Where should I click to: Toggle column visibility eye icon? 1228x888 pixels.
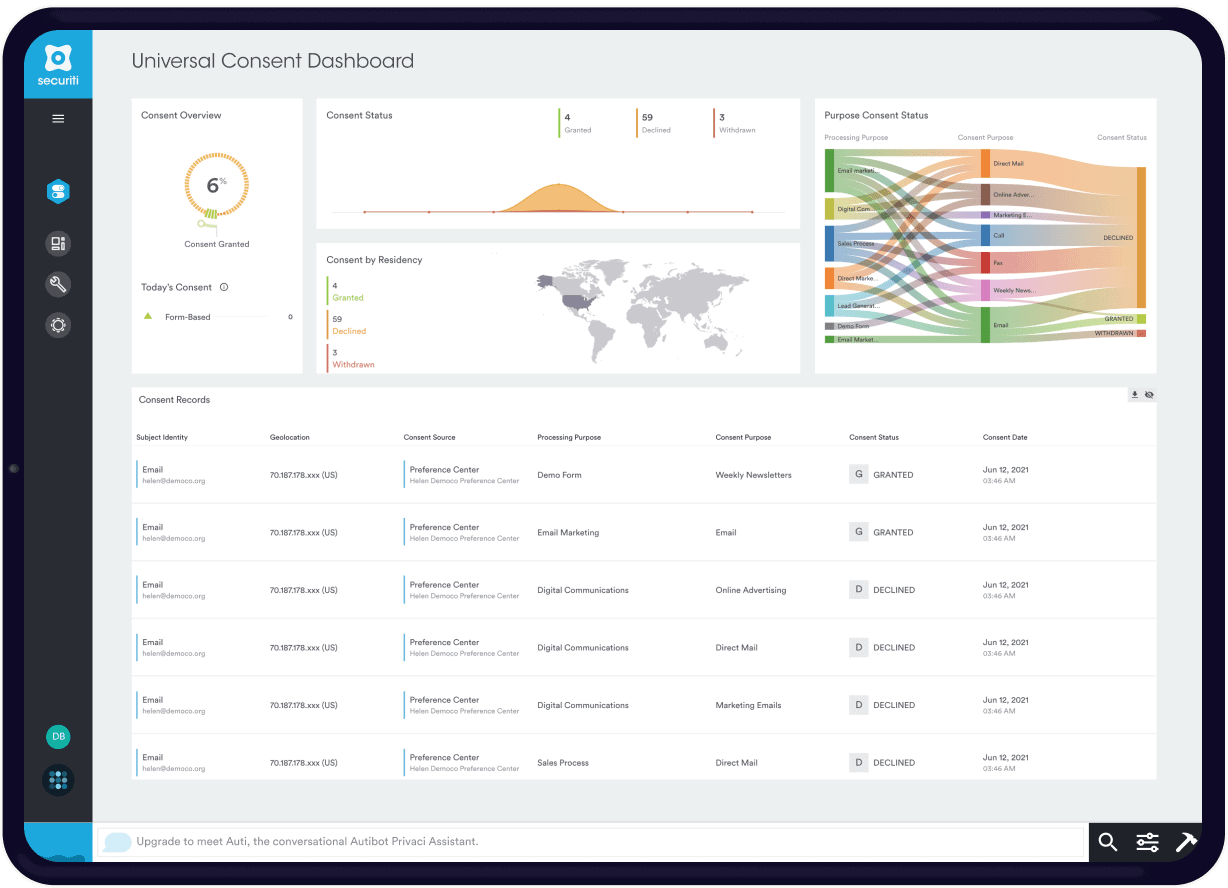(x=1149, y=395)
